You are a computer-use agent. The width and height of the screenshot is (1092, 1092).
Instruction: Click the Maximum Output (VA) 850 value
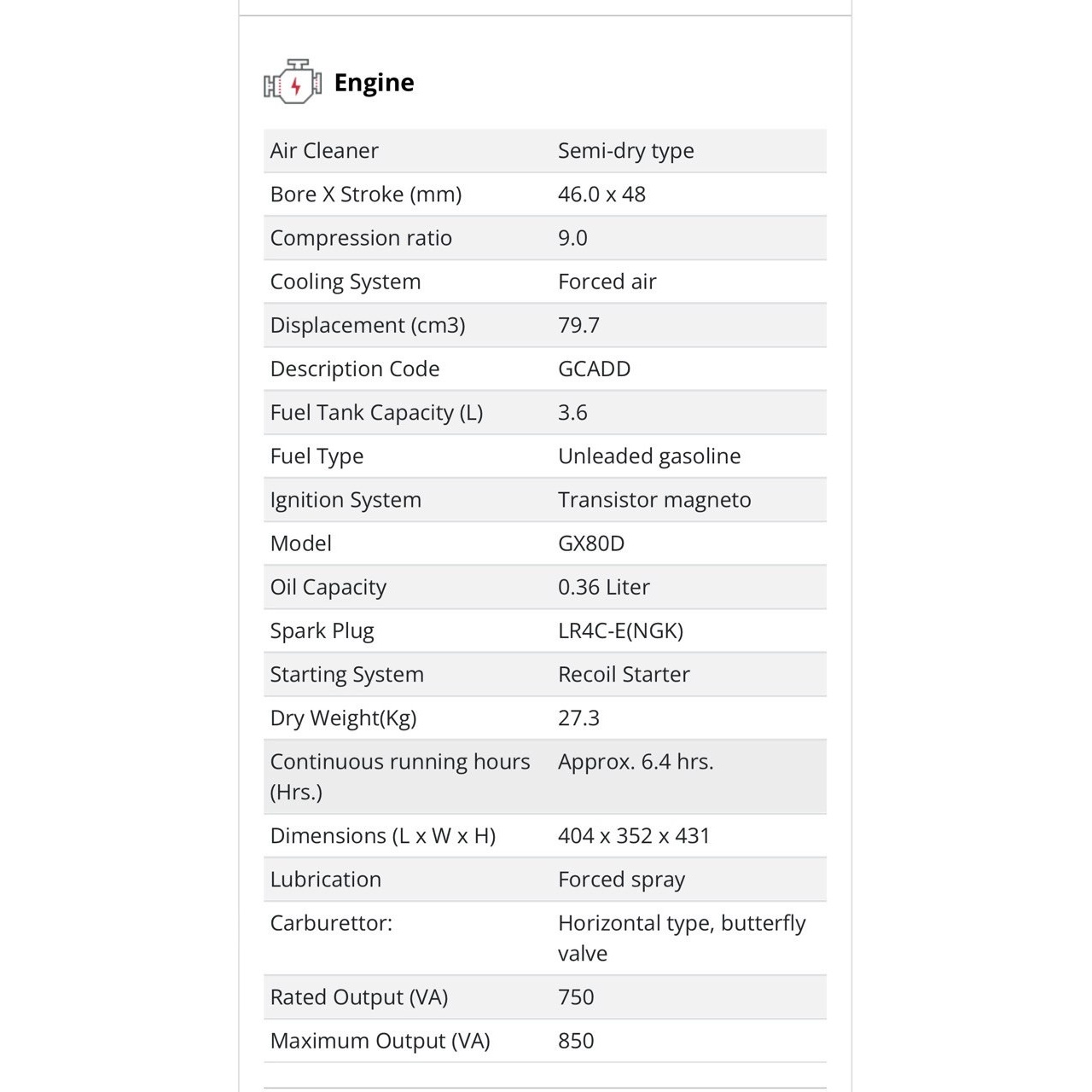pos(576,1041)
